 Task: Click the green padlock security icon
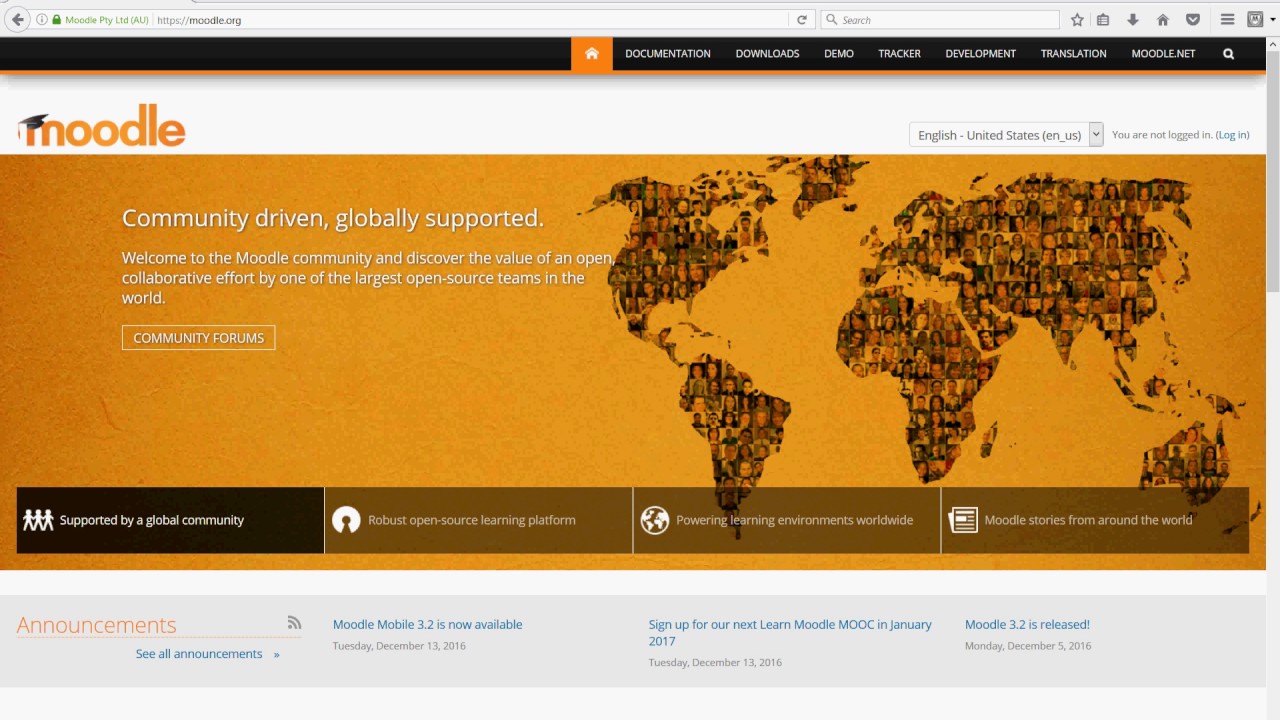(x=57, y=20)
